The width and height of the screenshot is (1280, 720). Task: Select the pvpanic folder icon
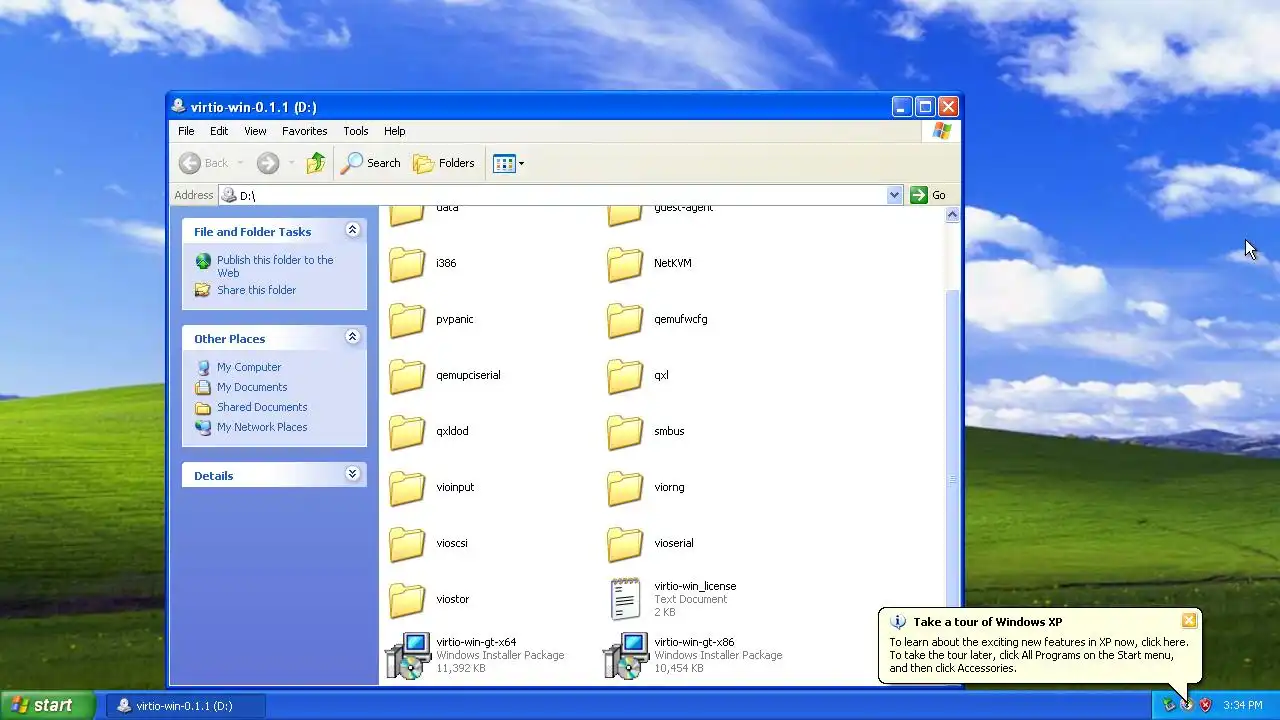point(407,320)
